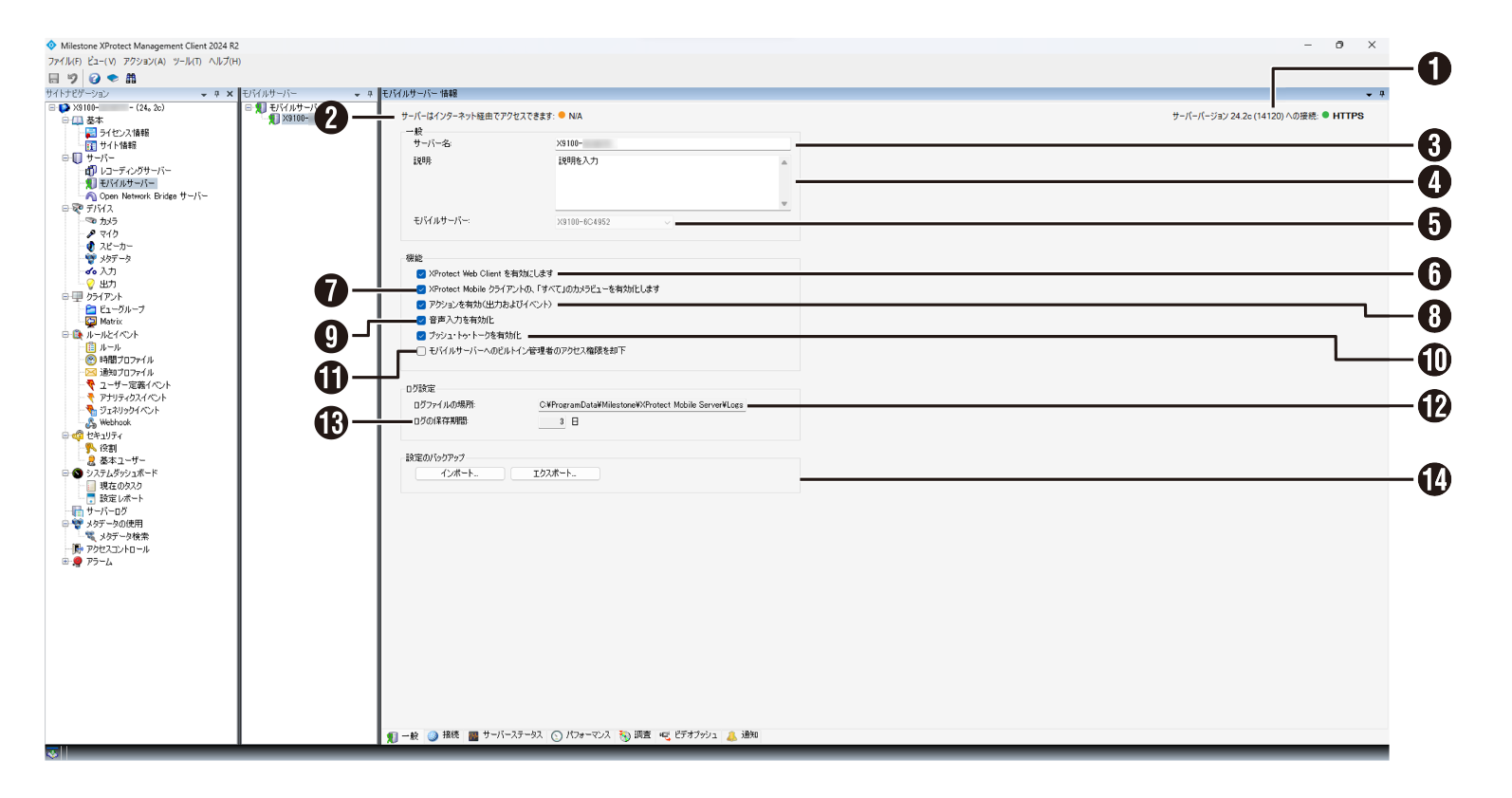Click the サーバー名 input field
Viewport: 1512px width, 798px height.
pos(672,144)
